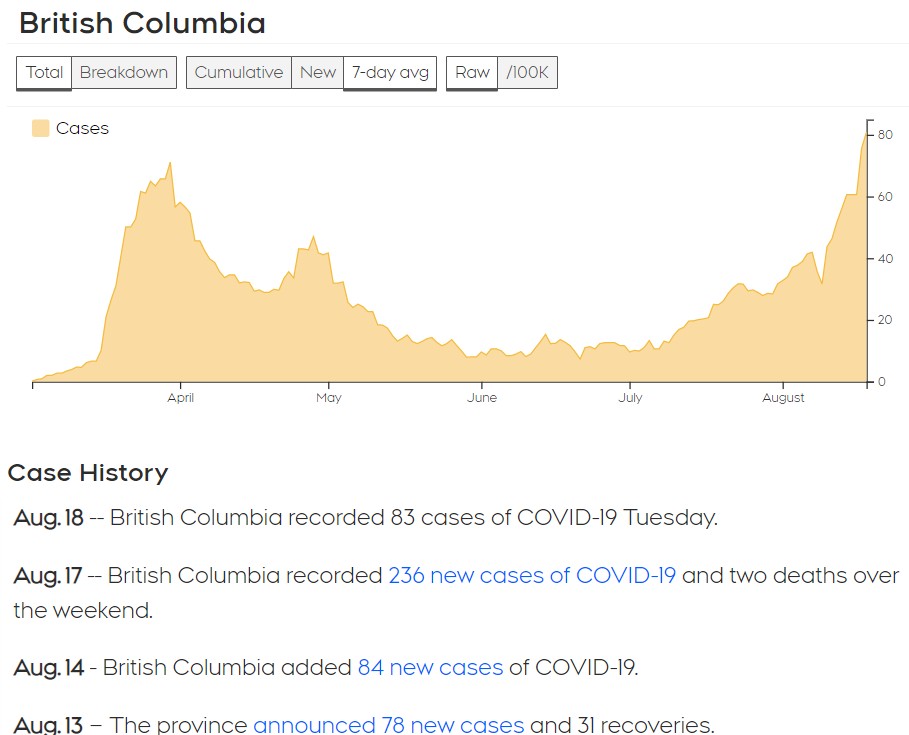
Task: Click the Cases legend label
Action: coord(82,128)
